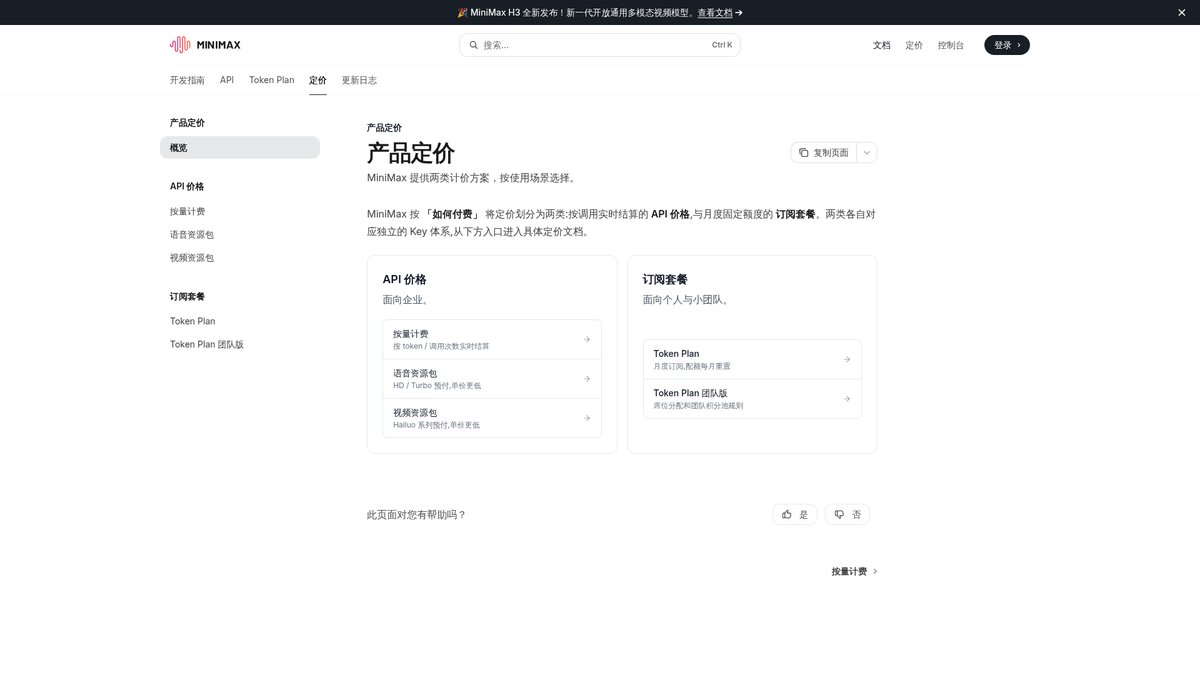The width and height of the screenshot is (1200, 675).
Task: Open 语音资源包 in the sidebar
Action: (192, 234)
